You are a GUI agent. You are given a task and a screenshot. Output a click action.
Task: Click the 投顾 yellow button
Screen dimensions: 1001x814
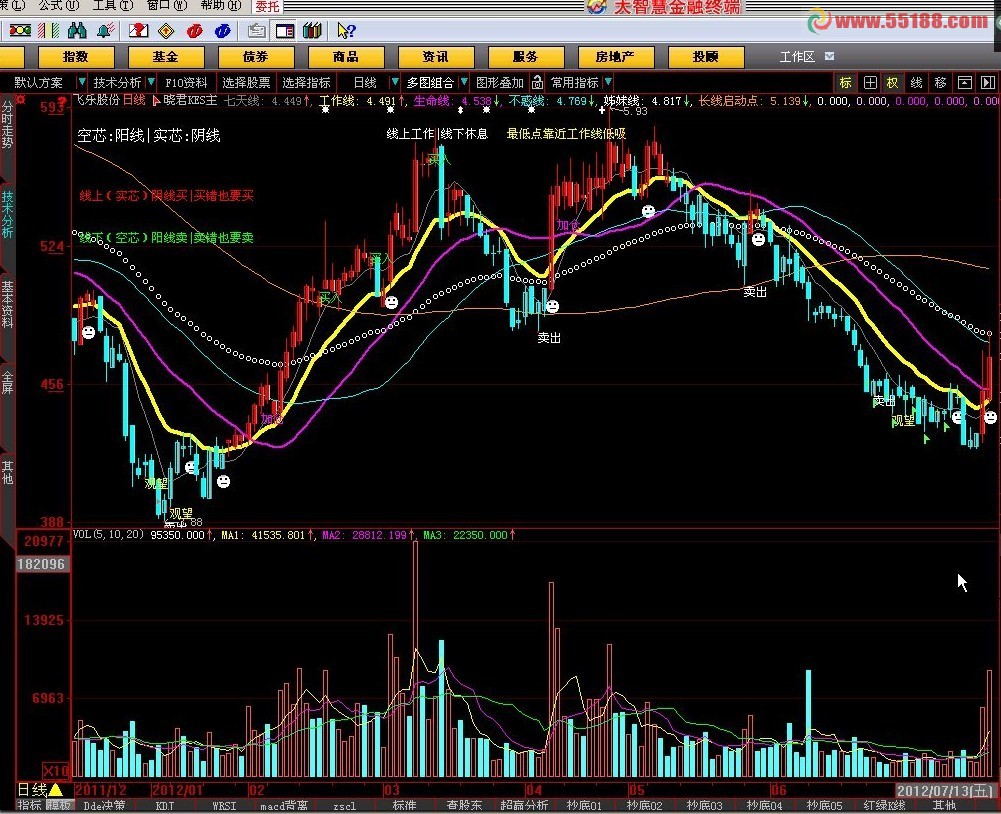tap(706, 57)
